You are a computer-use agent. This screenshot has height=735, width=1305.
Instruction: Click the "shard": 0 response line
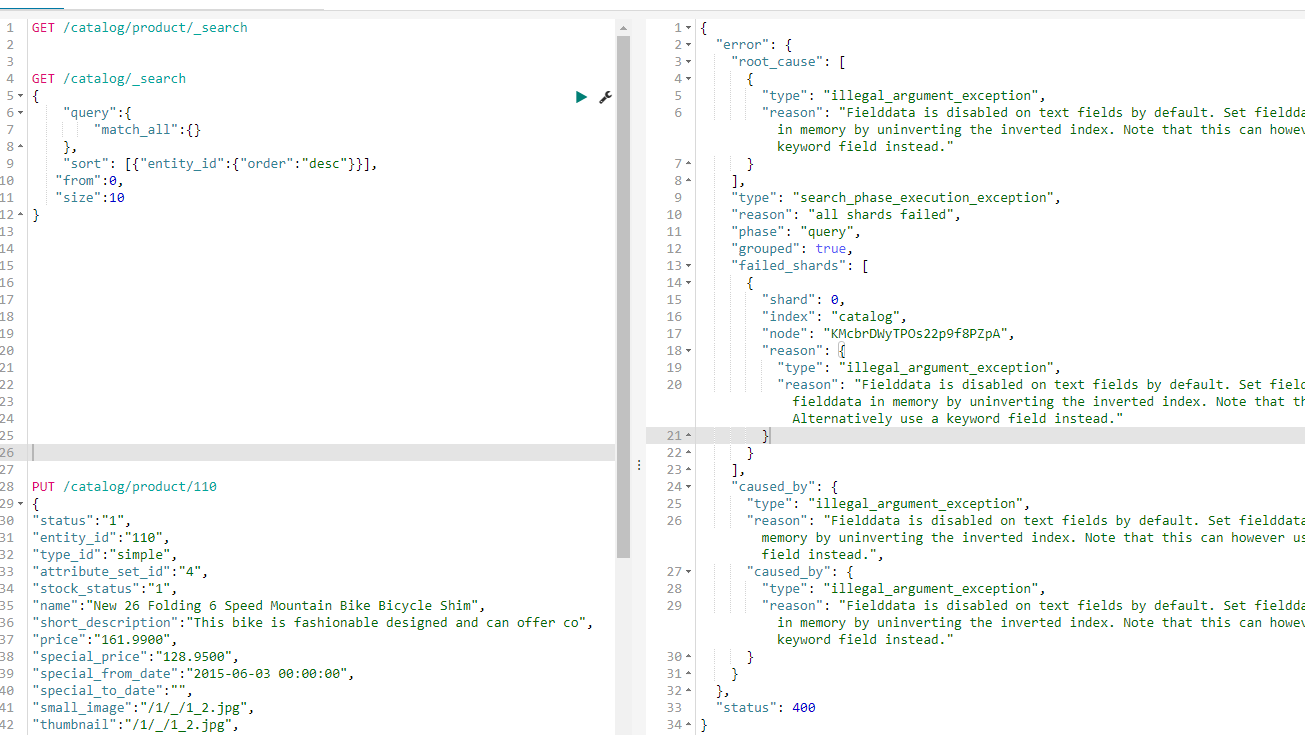(804, 300)
